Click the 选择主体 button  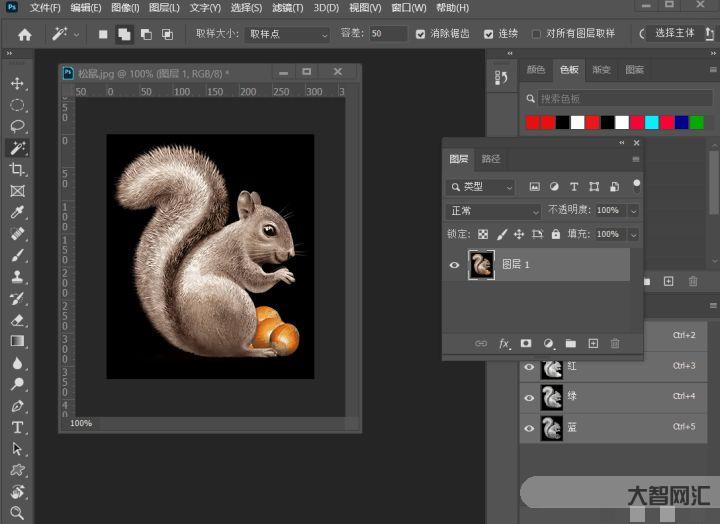[x=675, y=34]
